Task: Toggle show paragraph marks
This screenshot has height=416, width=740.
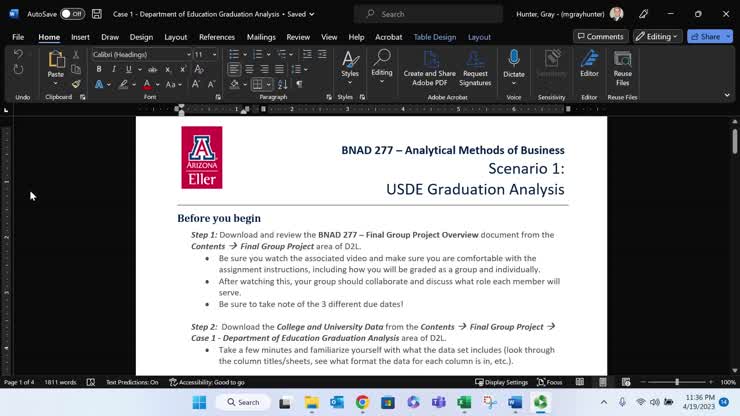Action: tap(299, 85)
